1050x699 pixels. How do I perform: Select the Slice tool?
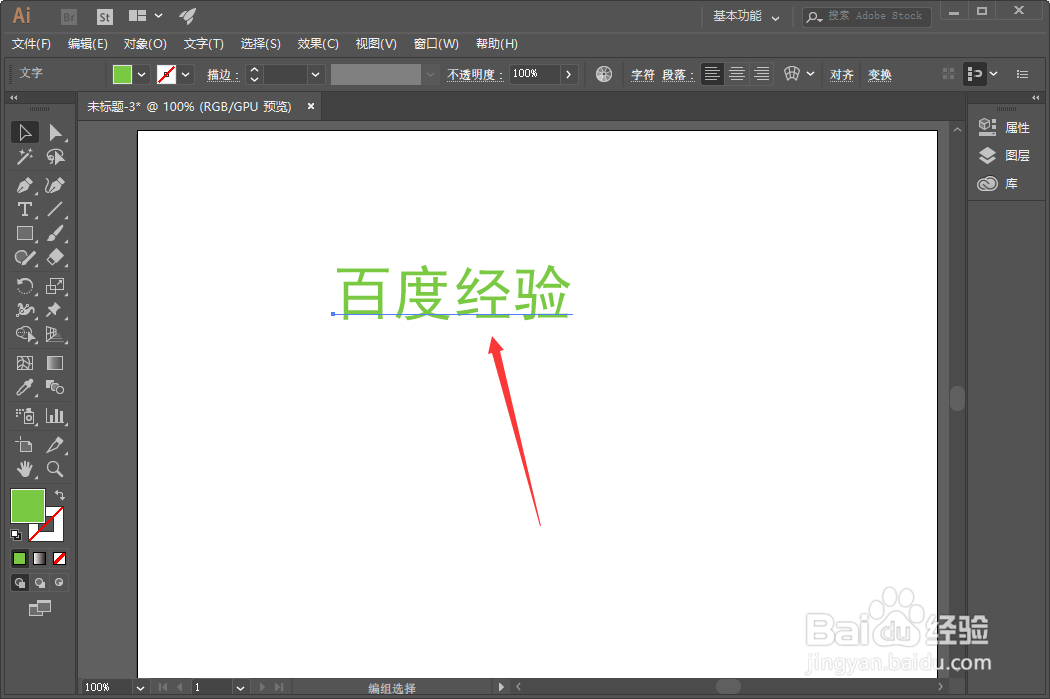[55, 445]
